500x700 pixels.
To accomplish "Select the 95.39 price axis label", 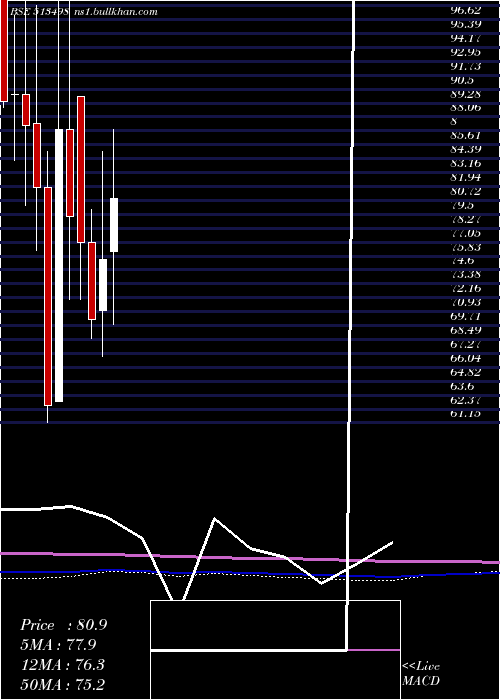I will click(x=466, y=24).
